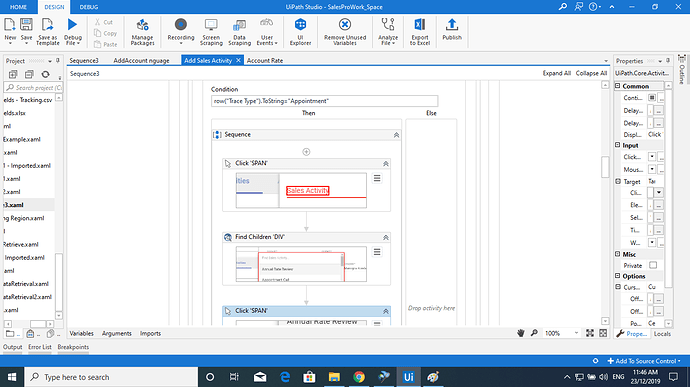Click fit to screen icon
The height and width of the screenshot is (387, 690).
coord(590,333)
